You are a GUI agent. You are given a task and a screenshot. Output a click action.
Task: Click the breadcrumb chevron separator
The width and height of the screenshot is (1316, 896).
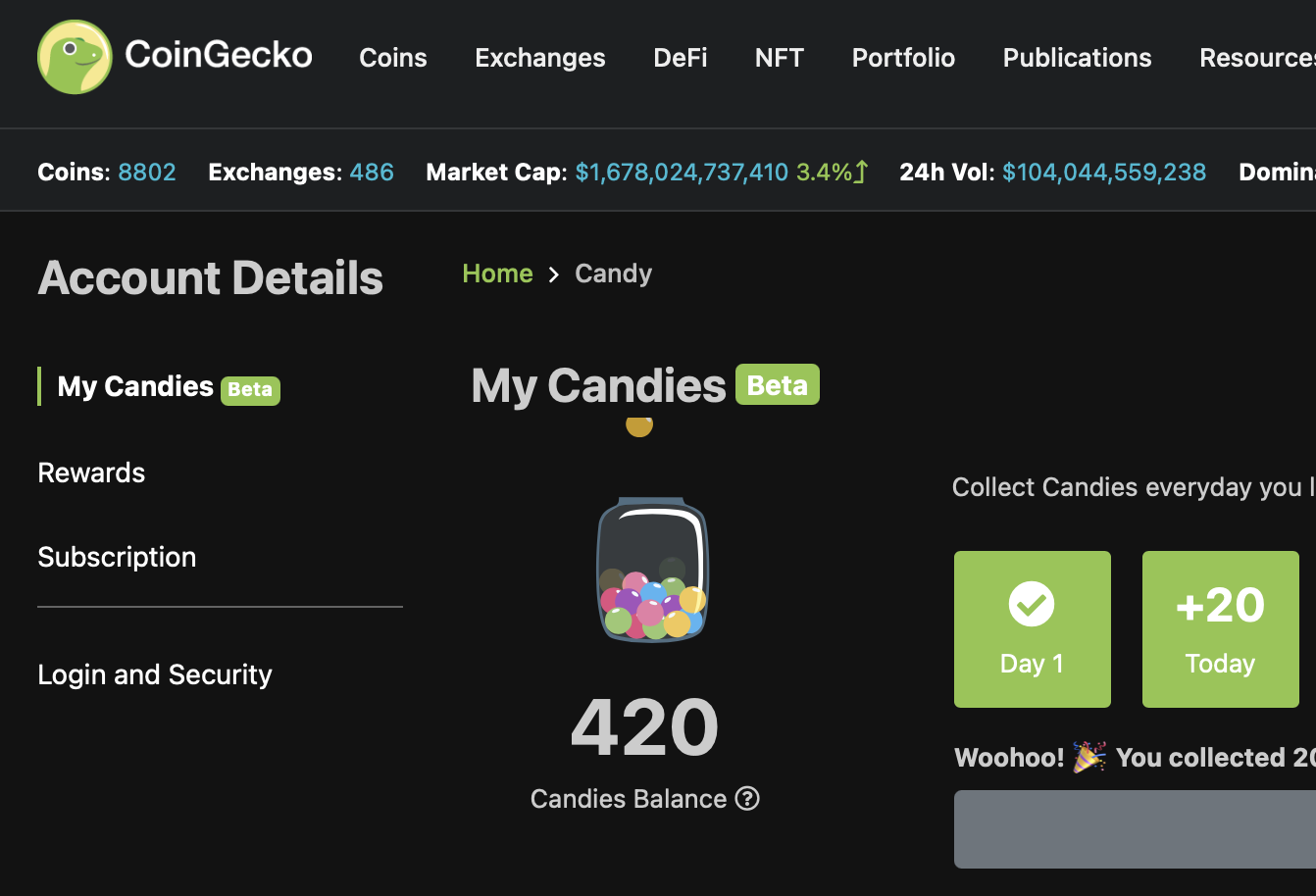click(554, 274)
